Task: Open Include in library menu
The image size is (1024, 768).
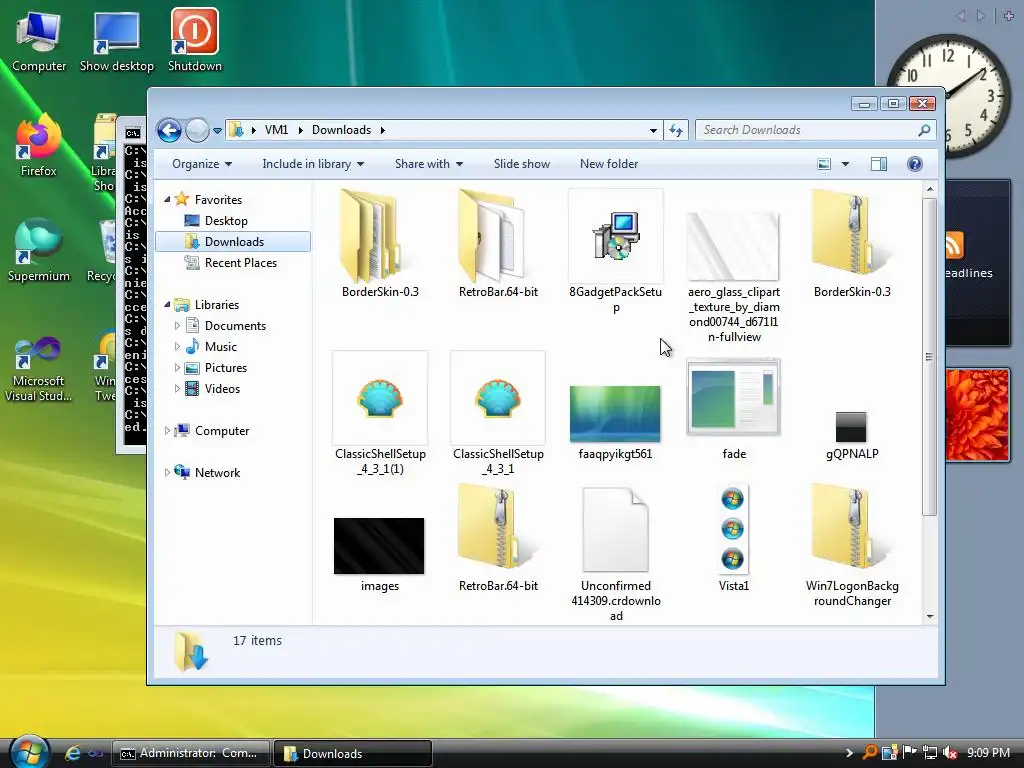Action: (313, 164)
